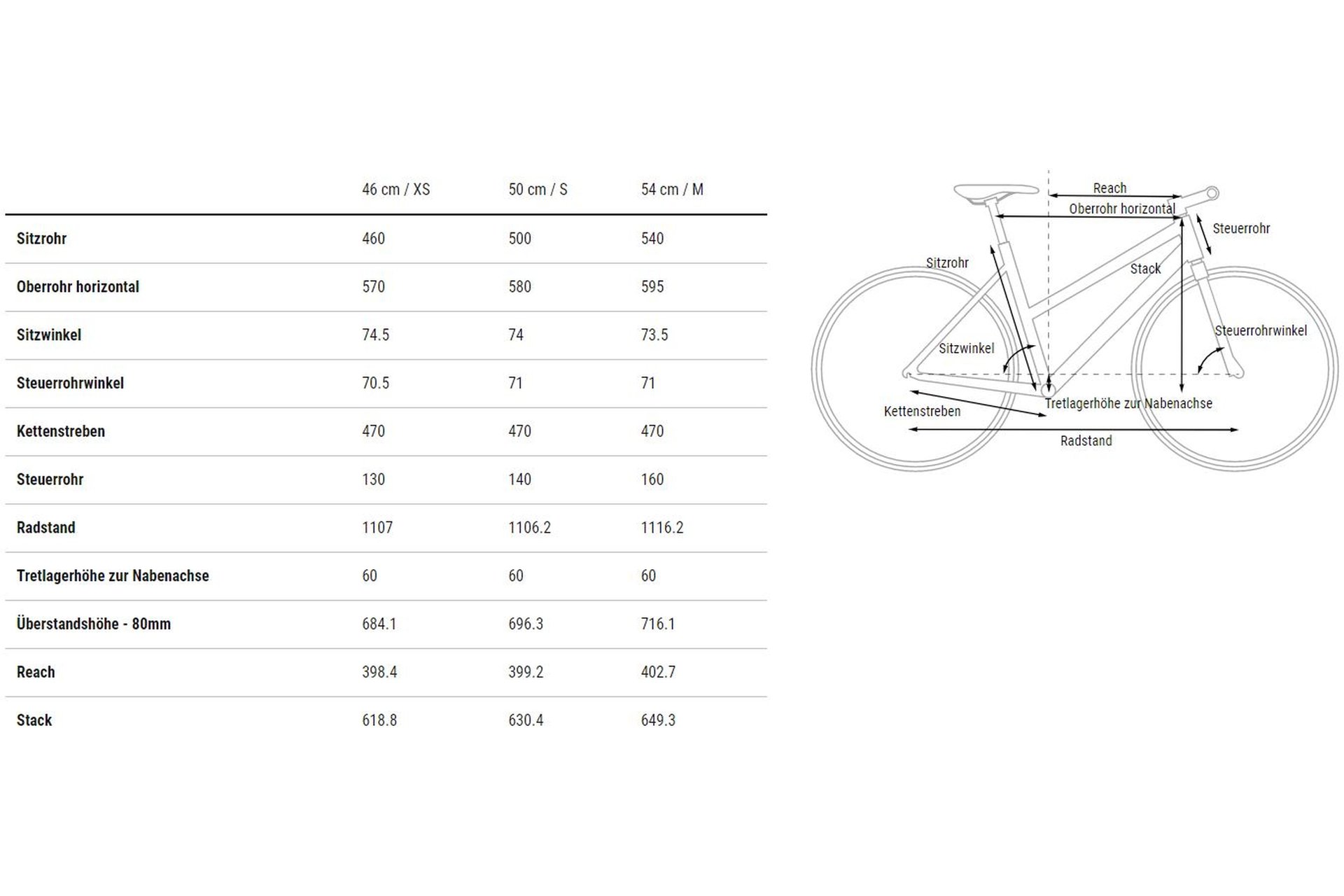Select the 50 cm / S column header
1344x896 pixels.
[538, 189]
